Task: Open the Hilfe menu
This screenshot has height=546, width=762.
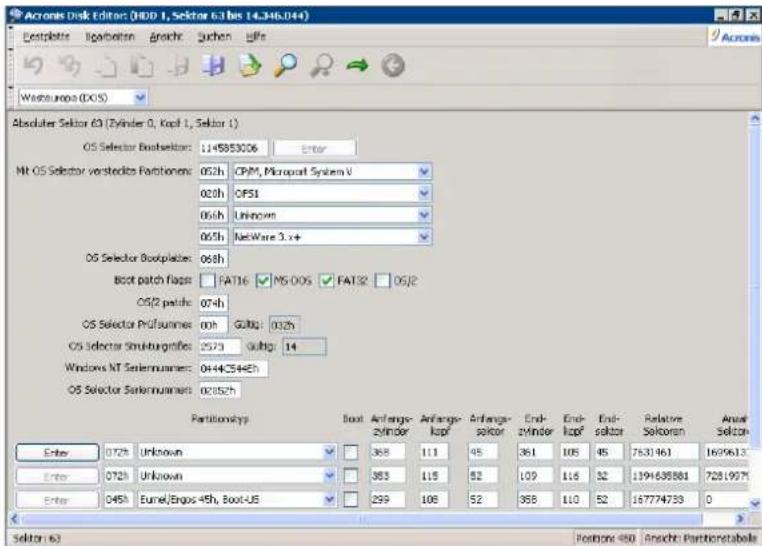Action: point(256,36)
